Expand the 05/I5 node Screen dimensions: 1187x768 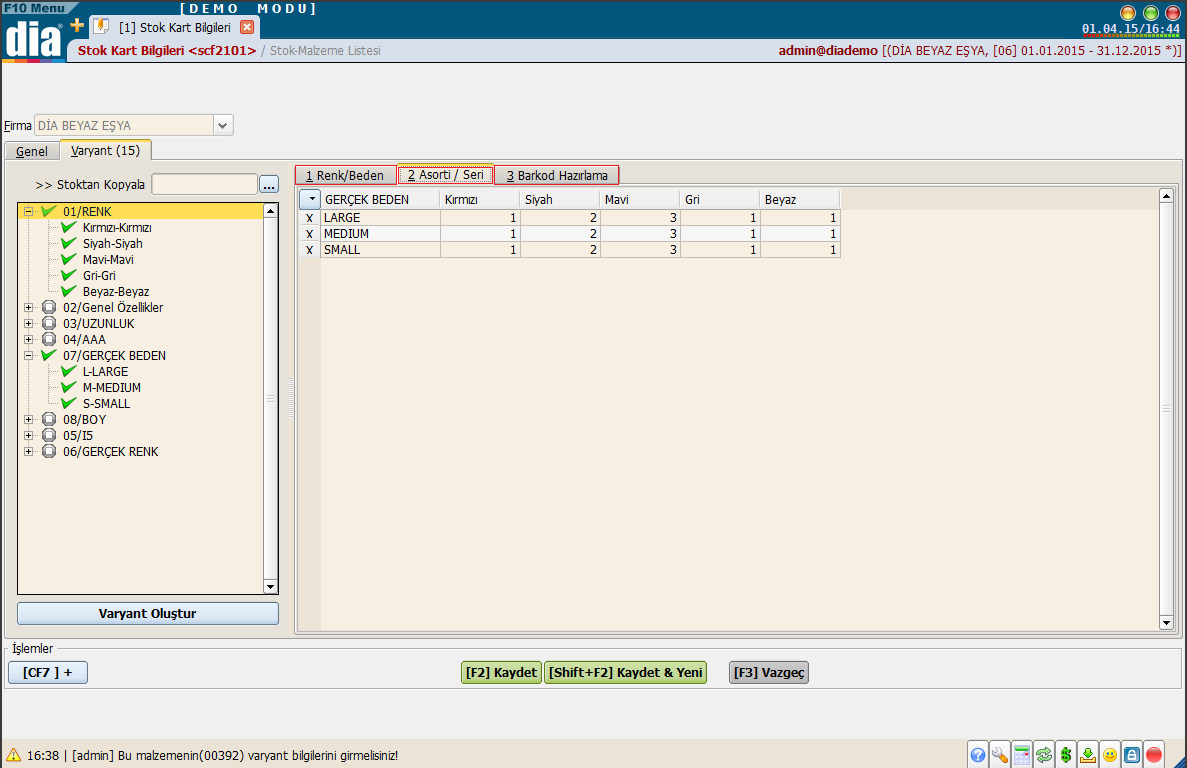coord(29,436)
